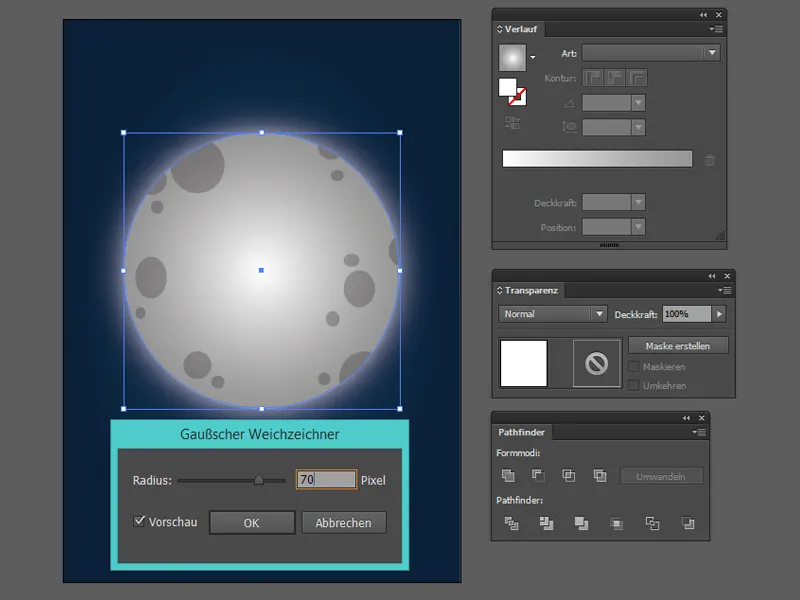Close the Pathfinder panel

(702, 418)
